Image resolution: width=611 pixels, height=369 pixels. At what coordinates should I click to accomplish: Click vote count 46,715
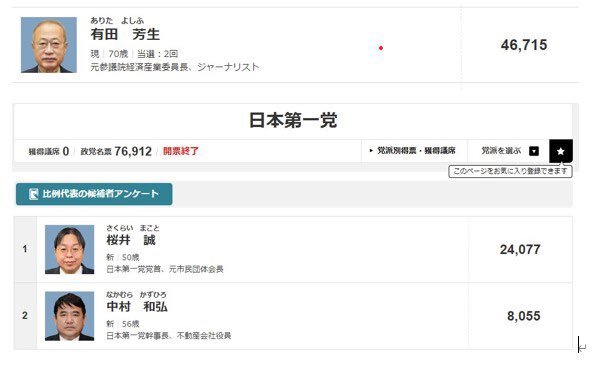[x=524, y=45]
